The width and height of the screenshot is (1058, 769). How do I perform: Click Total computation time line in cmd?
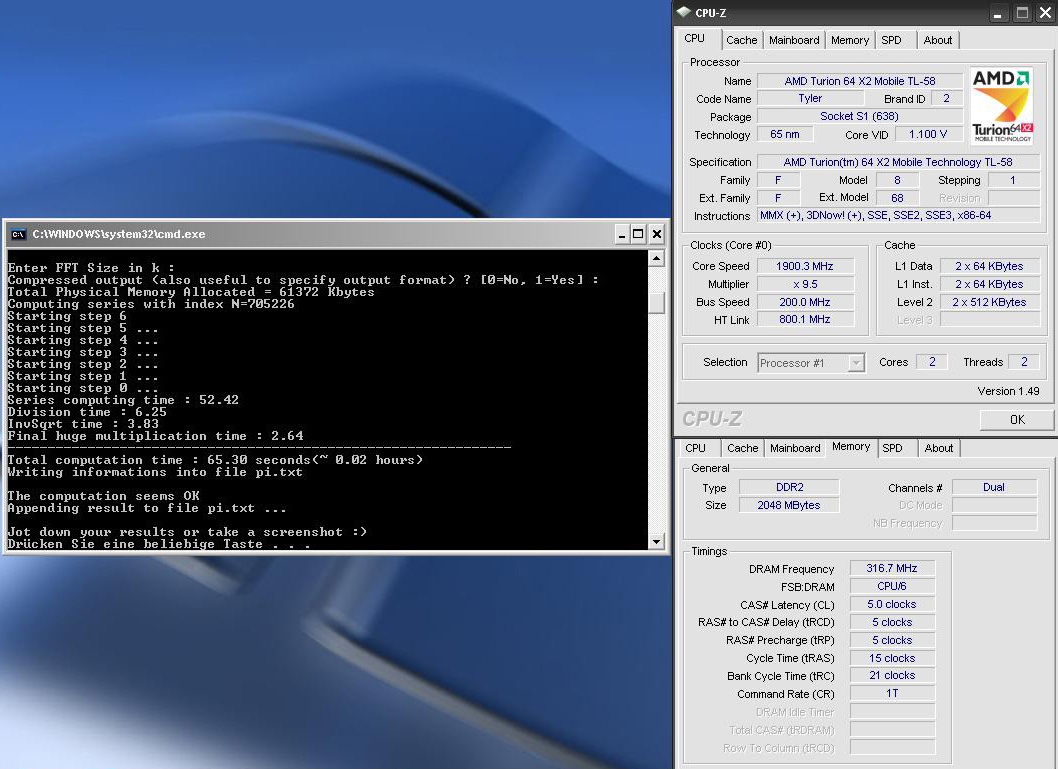coord(215,460)
